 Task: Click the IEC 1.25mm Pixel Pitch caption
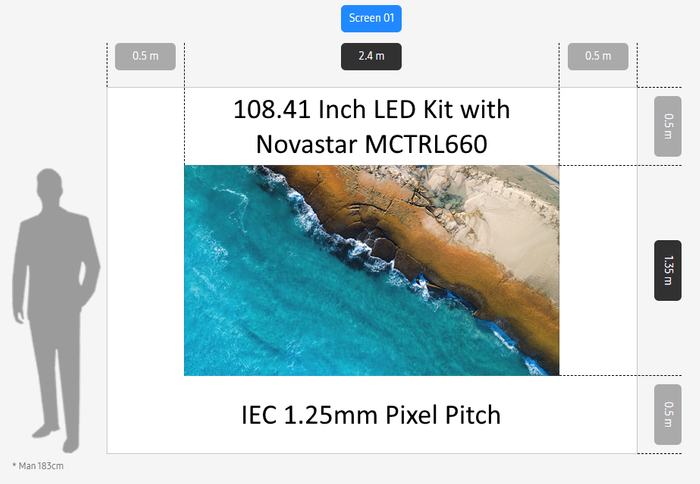click(371, 413)
